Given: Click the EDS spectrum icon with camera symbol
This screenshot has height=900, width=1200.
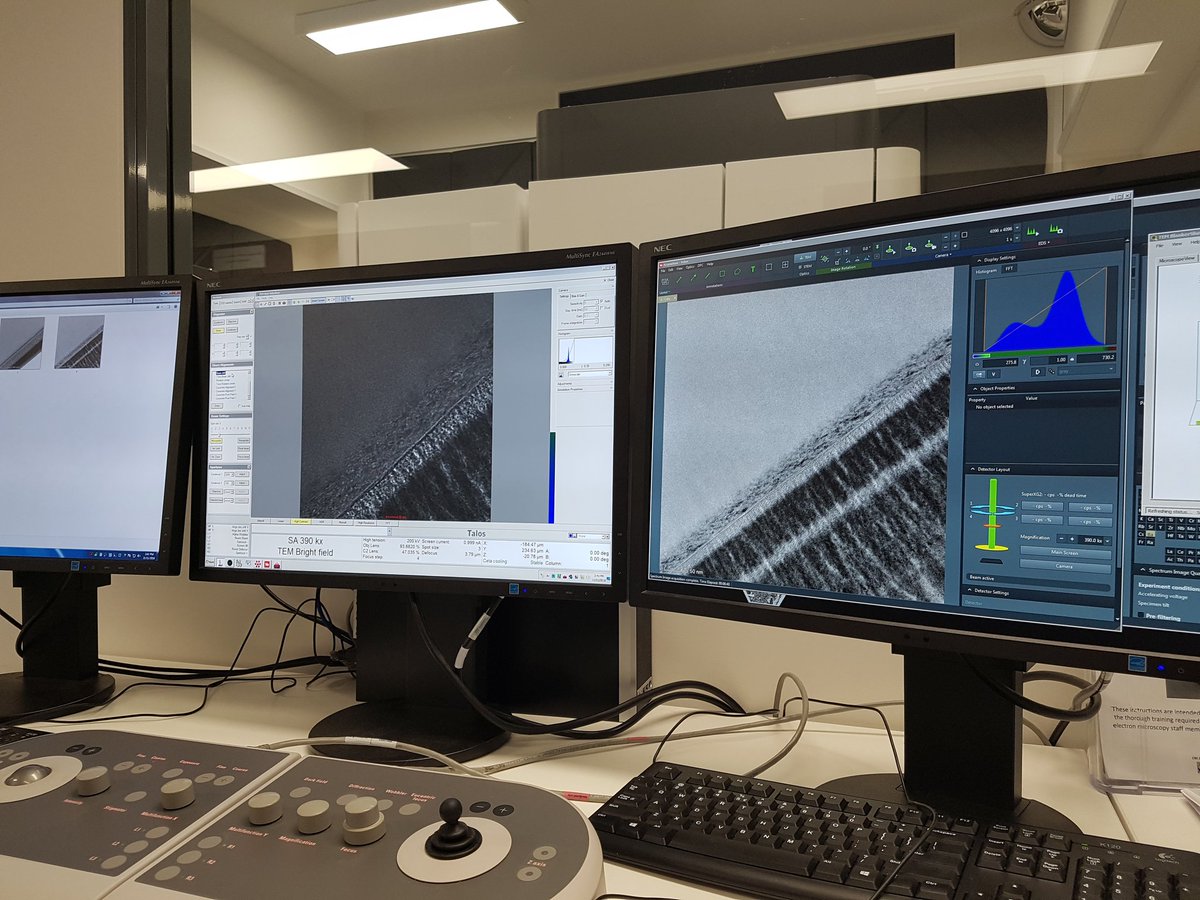Looking at the screenshot, I should coord(1056,229).
